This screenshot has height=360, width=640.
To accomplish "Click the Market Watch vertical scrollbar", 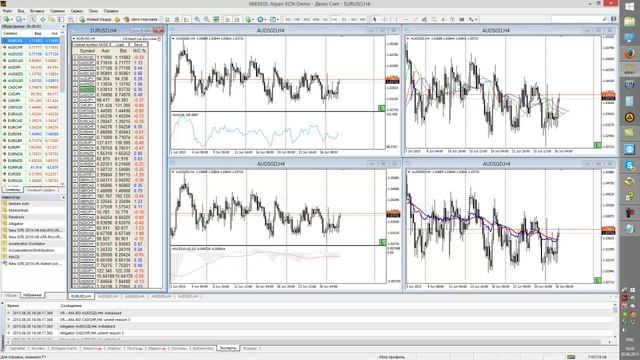I will [63, 108].
